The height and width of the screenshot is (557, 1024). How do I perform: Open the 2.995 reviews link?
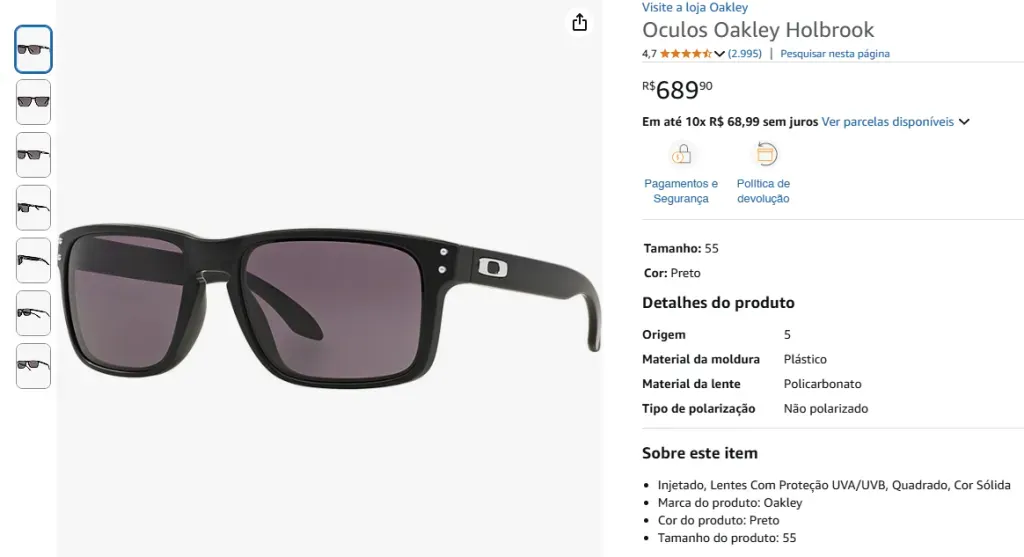click(x=745, y=54)
